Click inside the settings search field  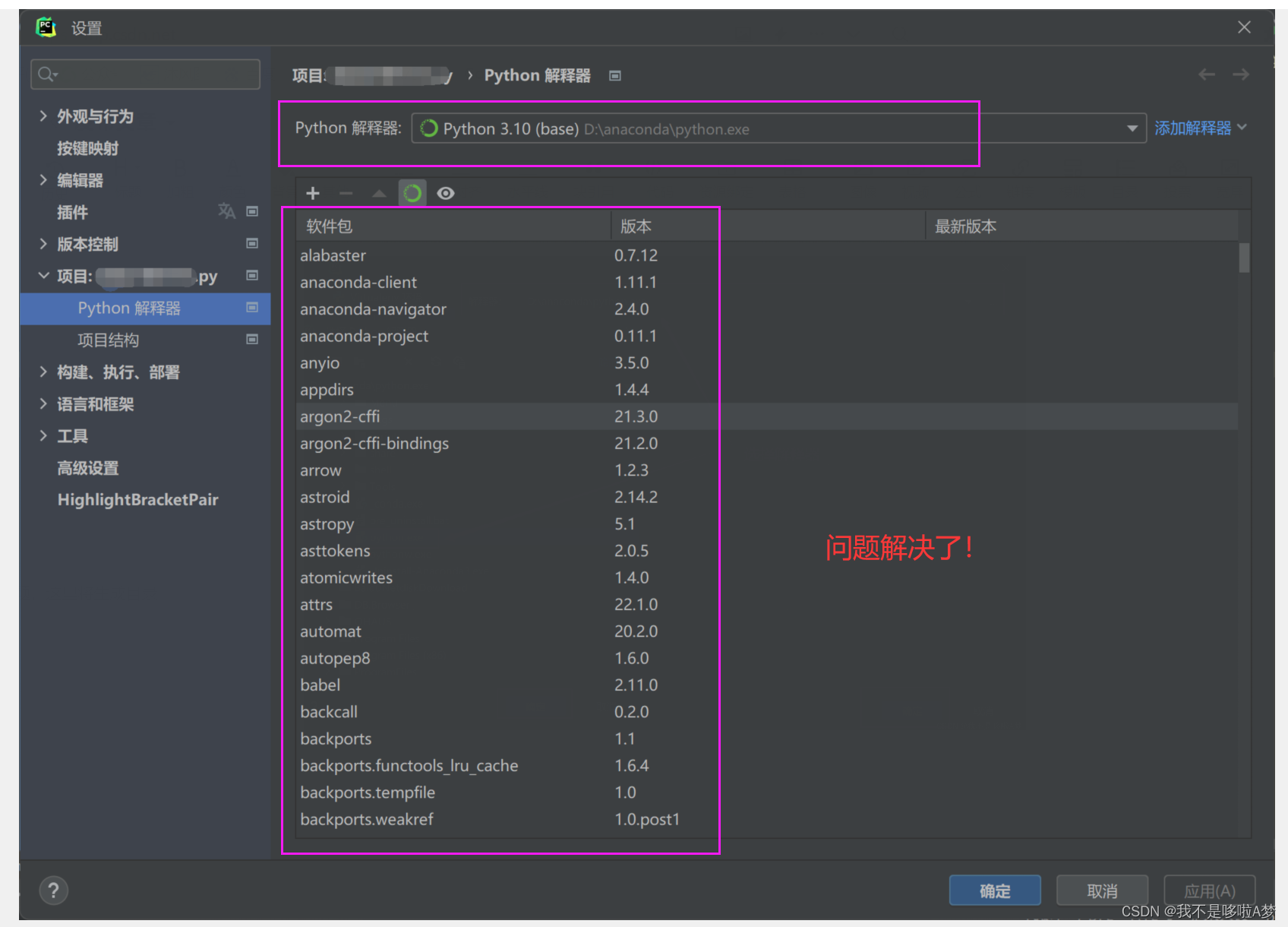pos(145,74)
